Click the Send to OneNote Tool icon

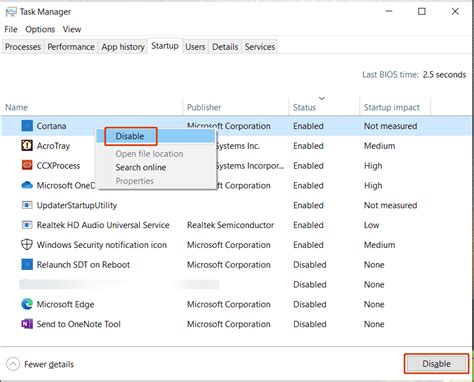click(27, 324)
